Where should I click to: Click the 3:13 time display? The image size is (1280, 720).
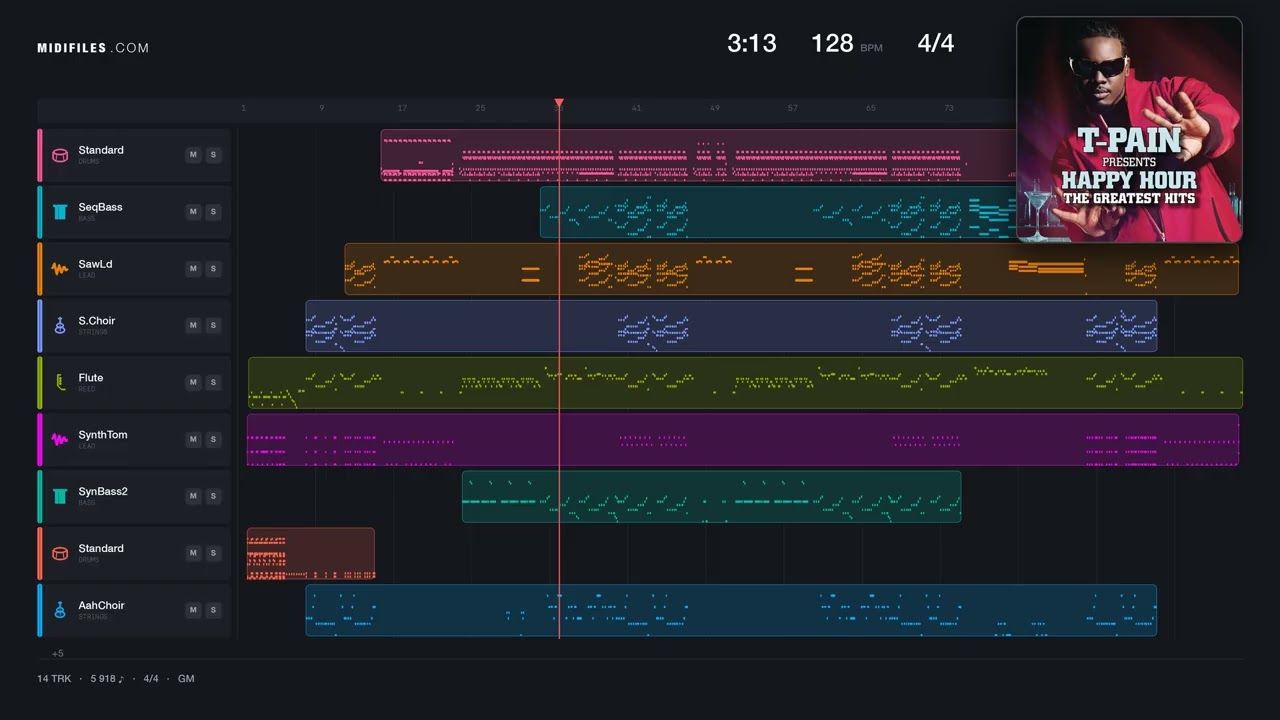(x=752, y=43)
